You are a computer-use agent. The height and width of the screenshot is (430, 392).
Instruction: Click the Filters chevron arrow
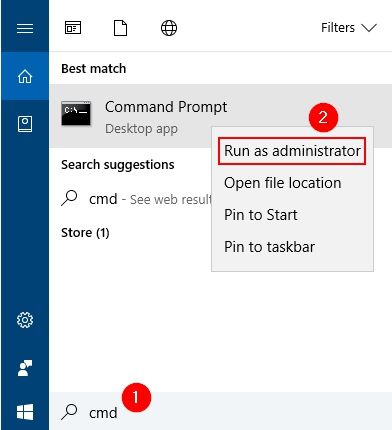click(x=369, y=28)
